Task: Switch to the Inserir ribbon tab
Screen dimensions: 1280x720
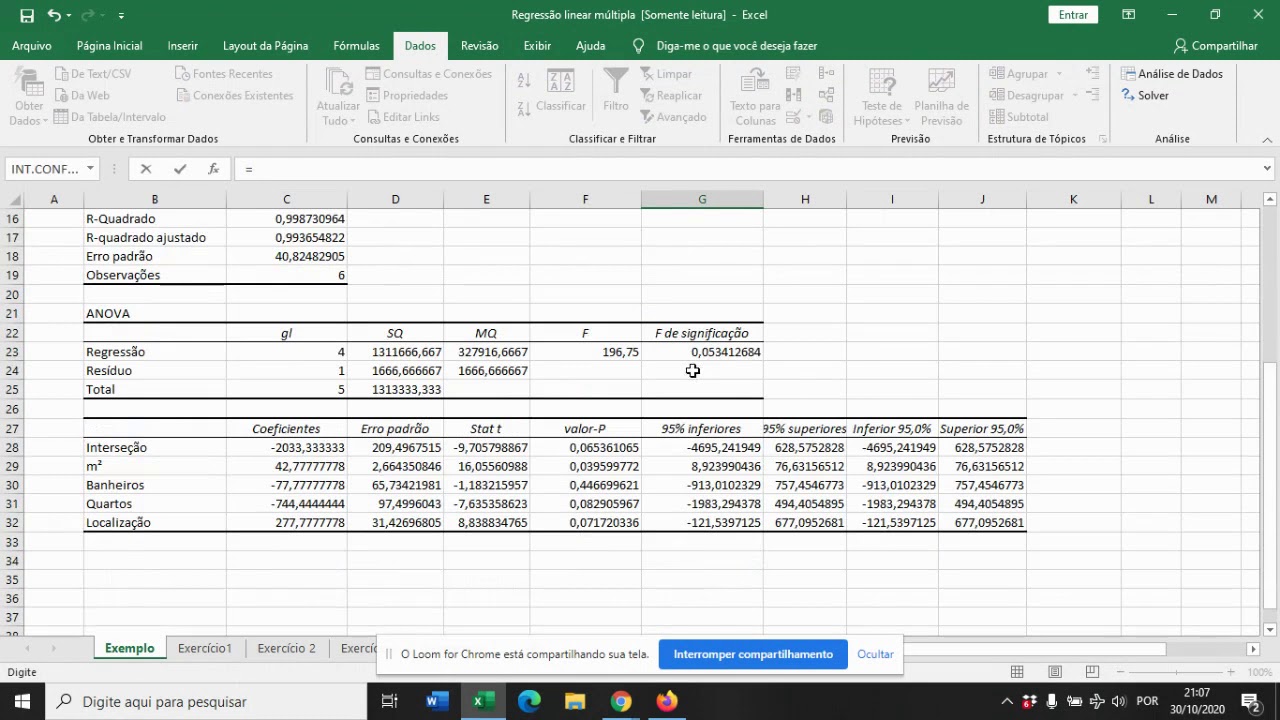Action: tap(183, 46)
